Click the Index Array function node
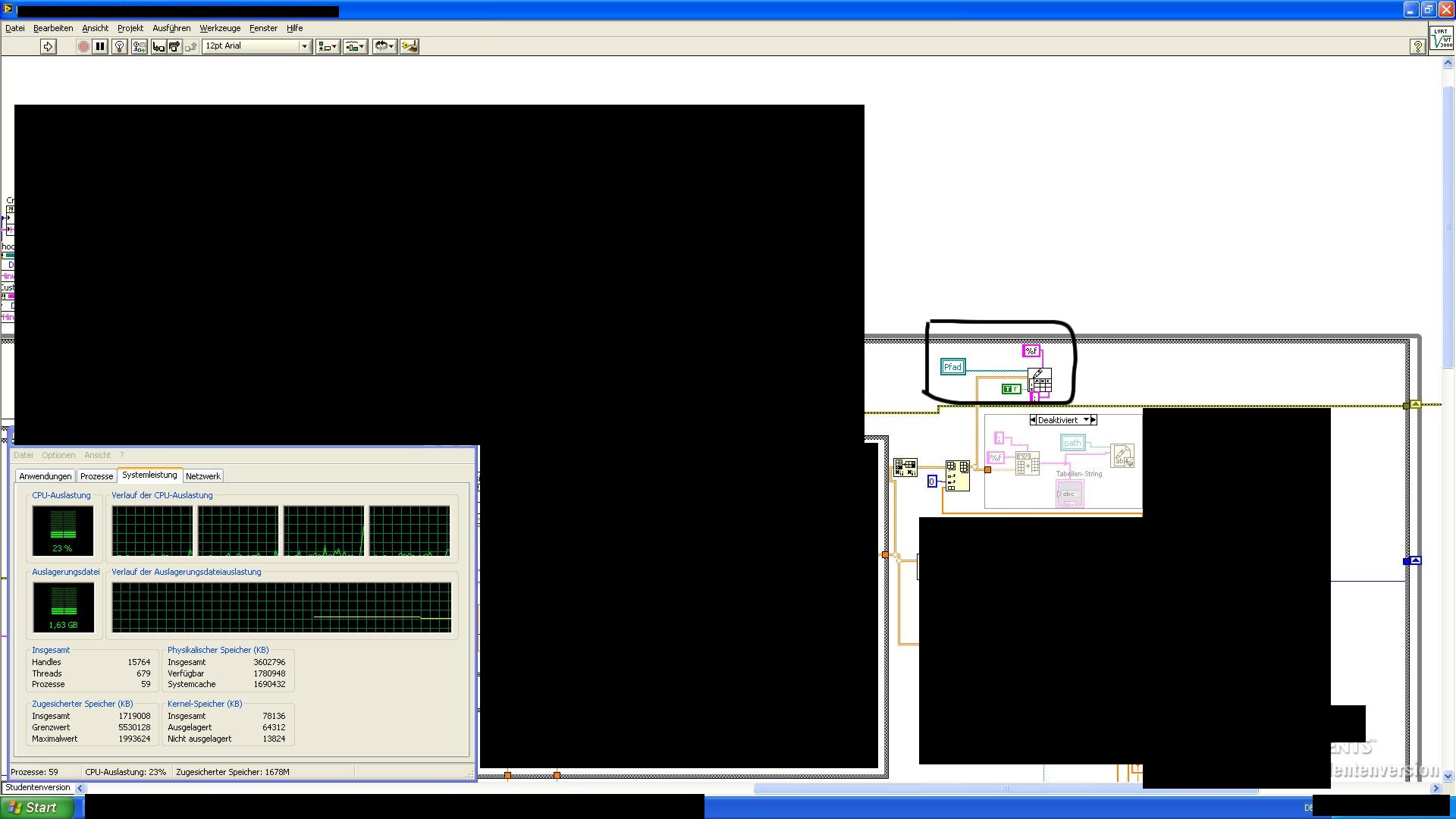This screenshot has height=819, width=1456. click(x=957, y=475)
